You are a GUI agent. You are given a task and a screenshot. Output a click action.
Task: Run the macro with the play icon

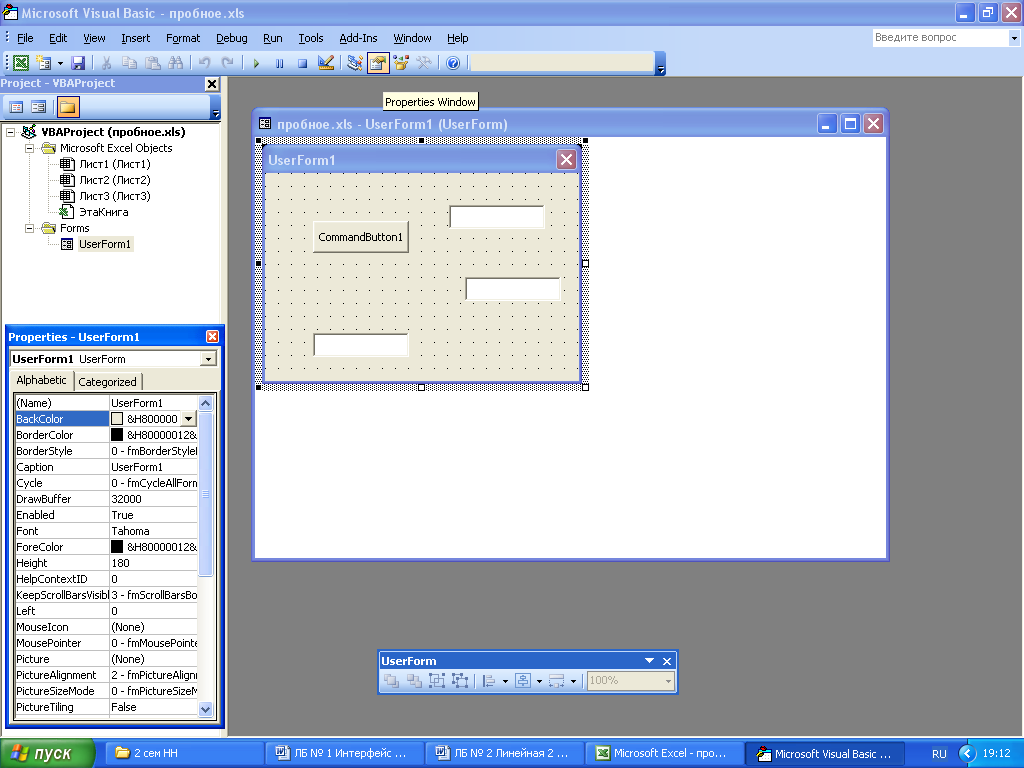tap(256, 63)
